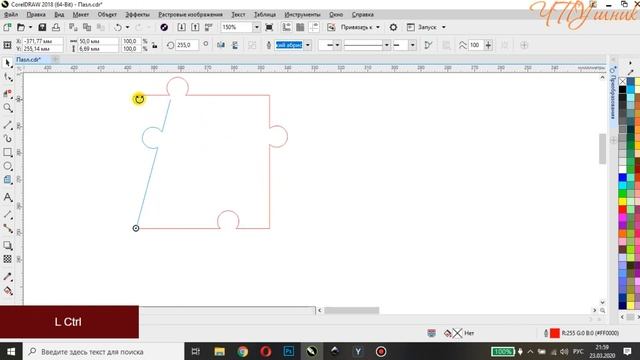
Task: Select the Ellipse tool
Action: [x=7, y=166]
